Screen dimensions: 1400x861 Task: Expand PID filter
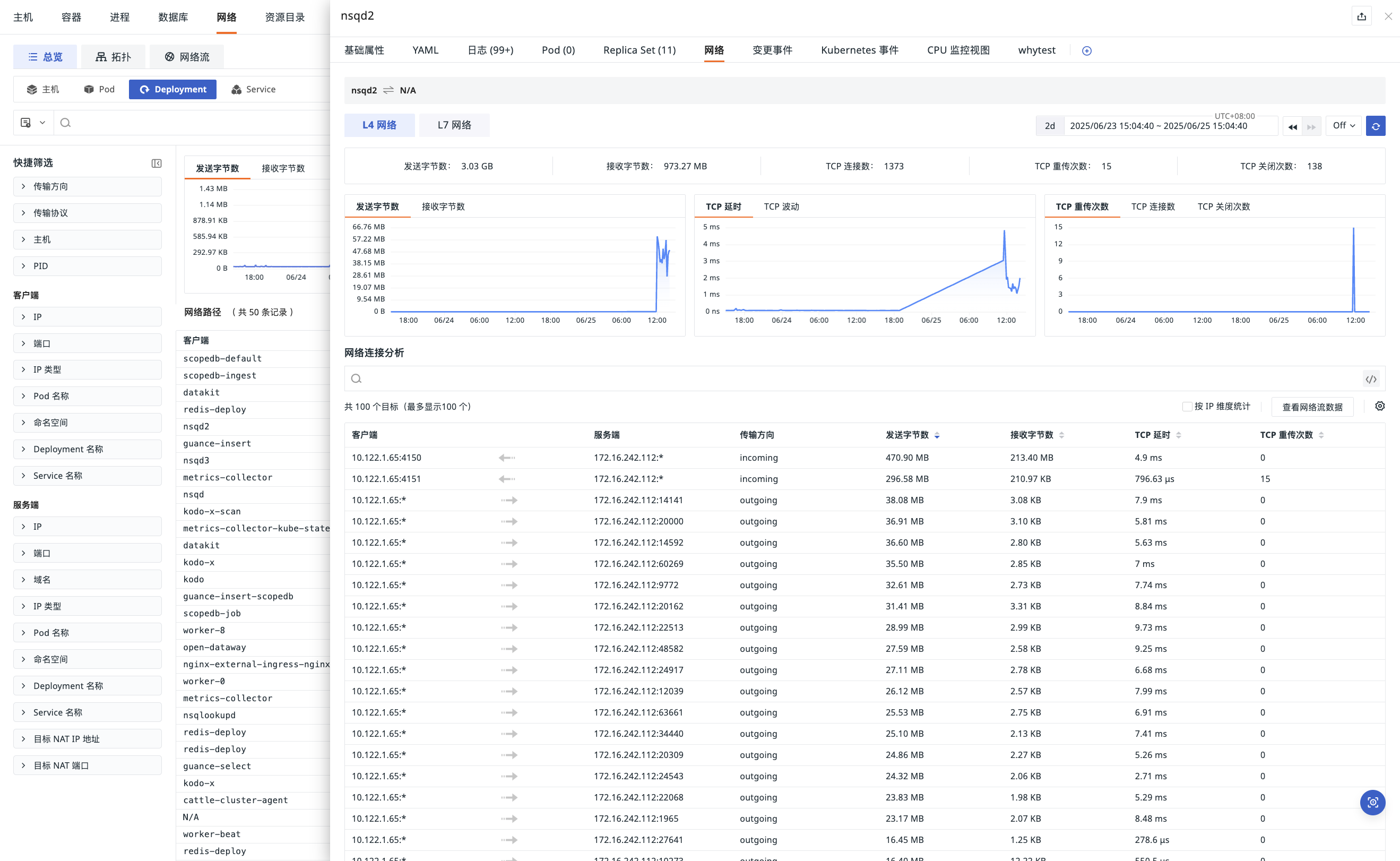pos(87,266)
